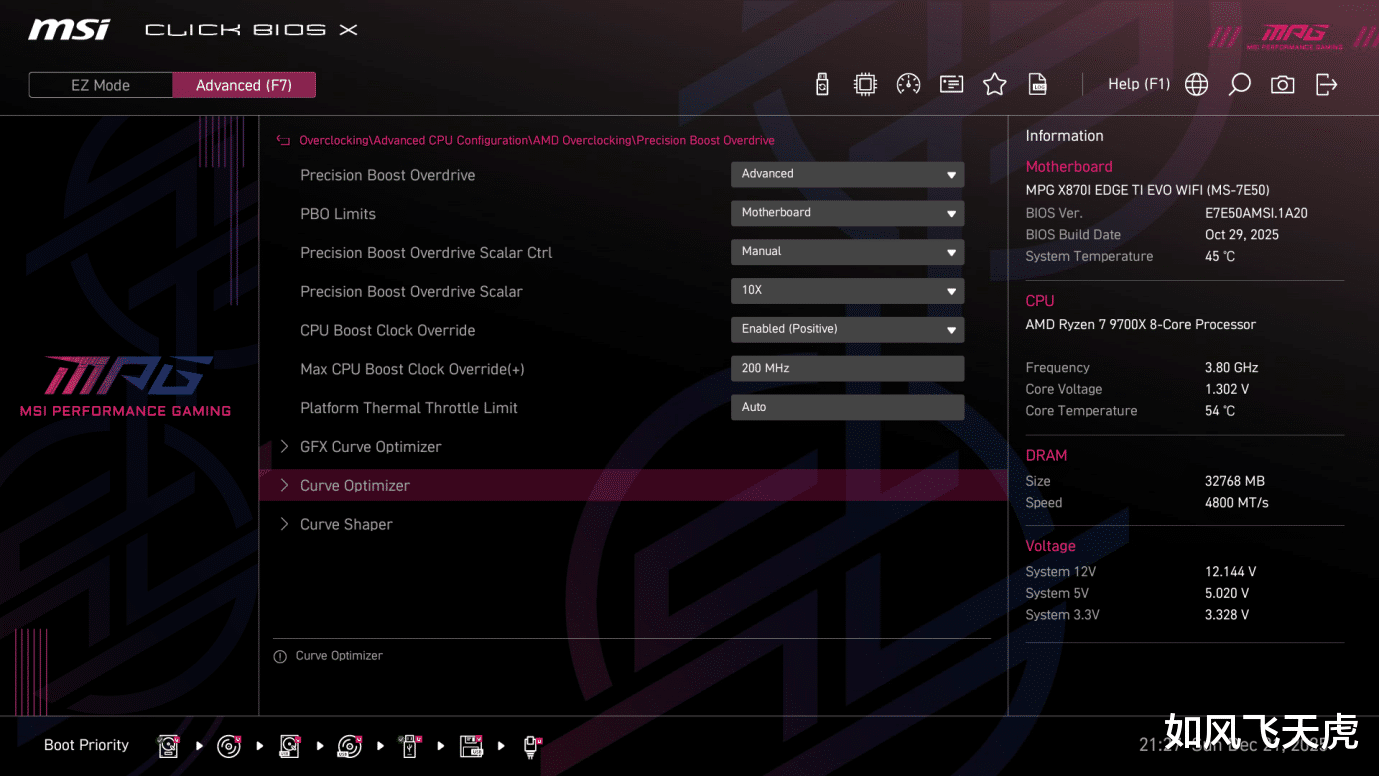Take a screenshot with the camera icon
This screenshot has width=1379, height=776.
pos(1282,85)
